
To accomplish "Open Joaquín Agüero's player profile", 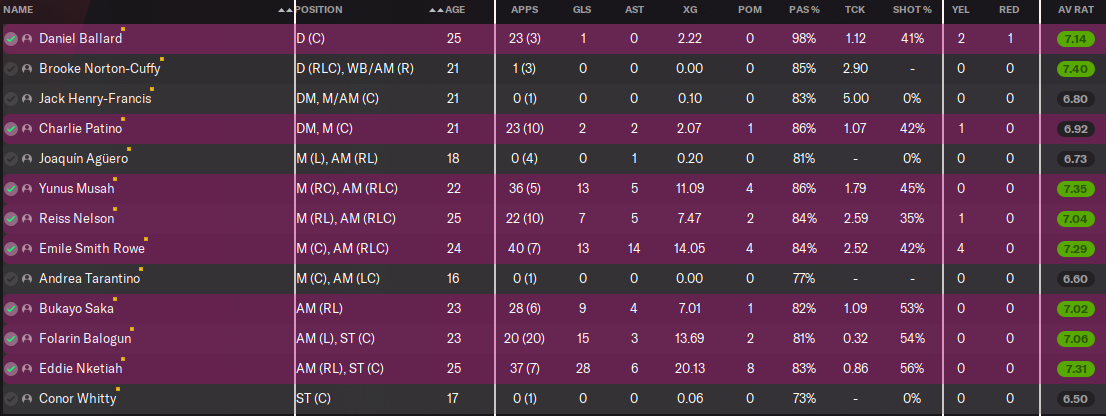I will coord(82,159).
